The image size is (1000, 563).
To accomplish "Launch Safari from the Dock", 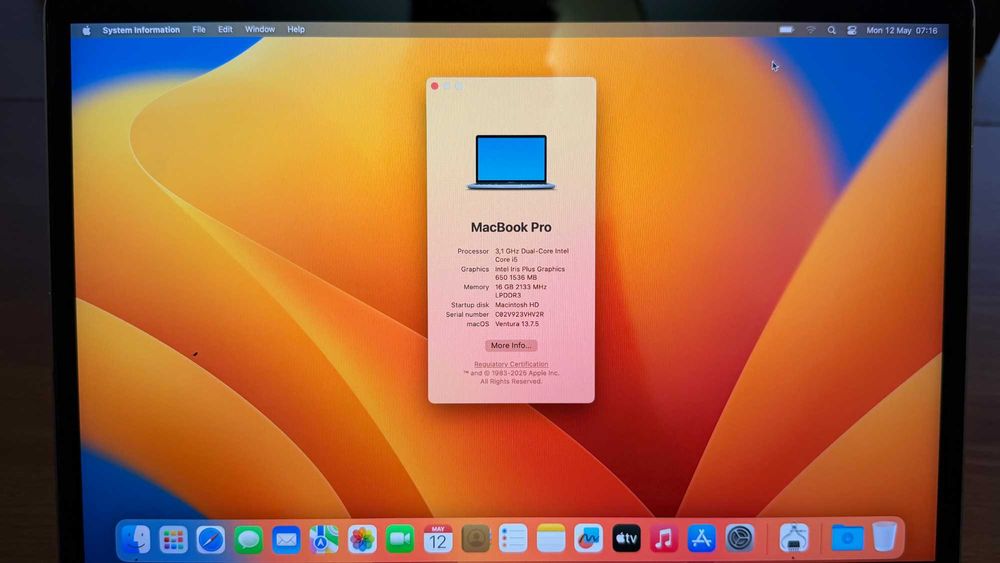I will click(210, 540).
